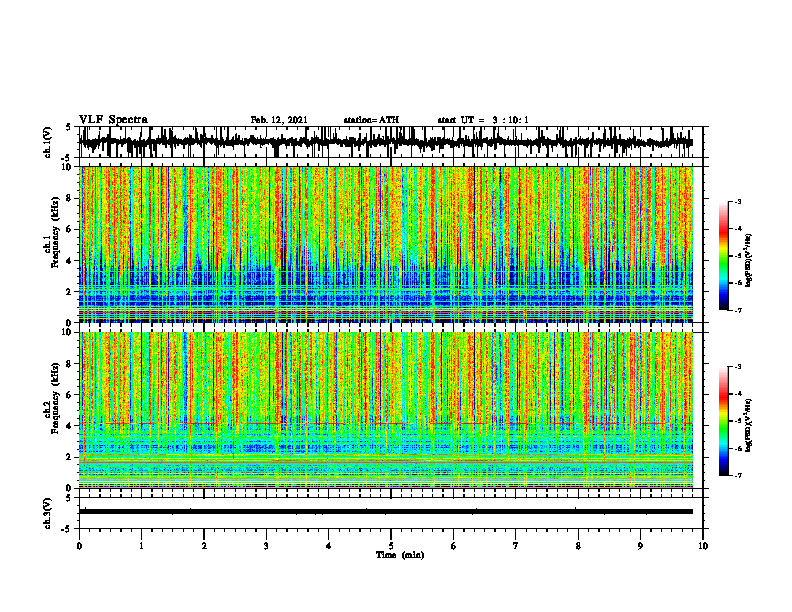Click the "8" kHz tick on ch.1 axis
This screenshot has width=792, height=612.
point(70,198)
